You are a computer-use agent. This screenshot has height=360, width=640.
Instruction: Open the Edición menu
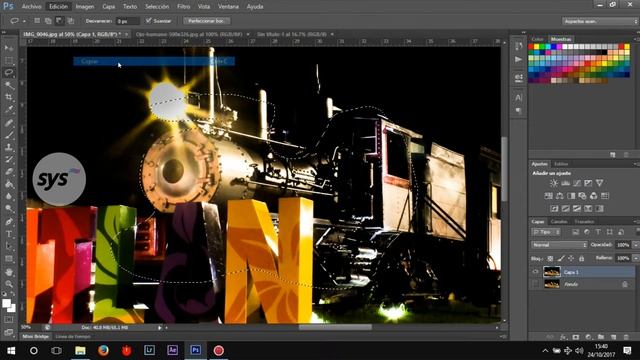pos(58,7)
